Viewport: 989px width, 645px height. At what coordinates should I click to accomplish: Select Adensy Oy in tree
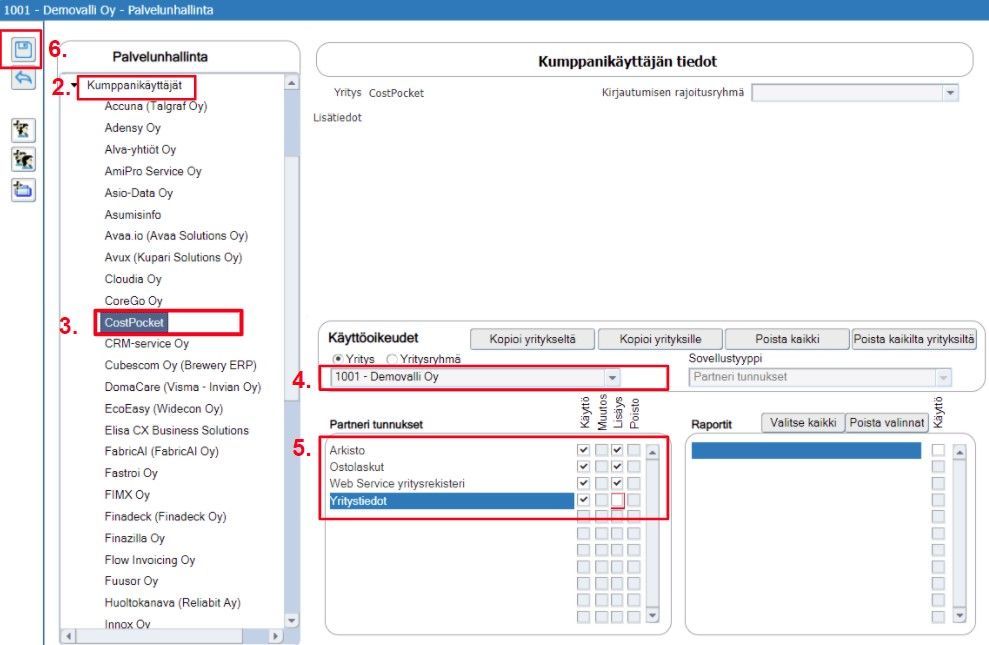pyautogui.click(x=132, y=127)
